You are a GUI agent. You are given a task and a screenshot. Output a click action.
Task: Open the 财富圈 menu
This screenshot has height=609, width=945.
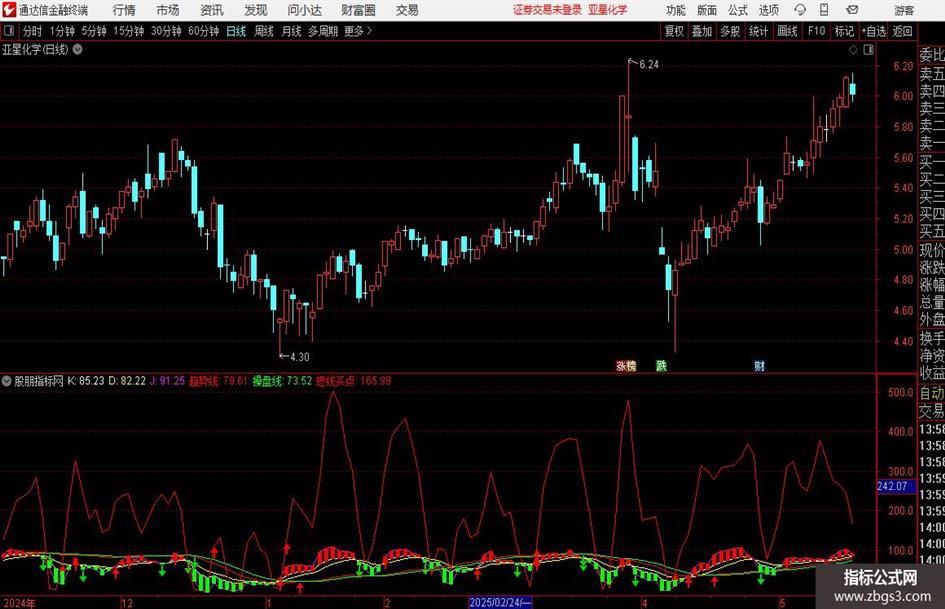point(358,10)
